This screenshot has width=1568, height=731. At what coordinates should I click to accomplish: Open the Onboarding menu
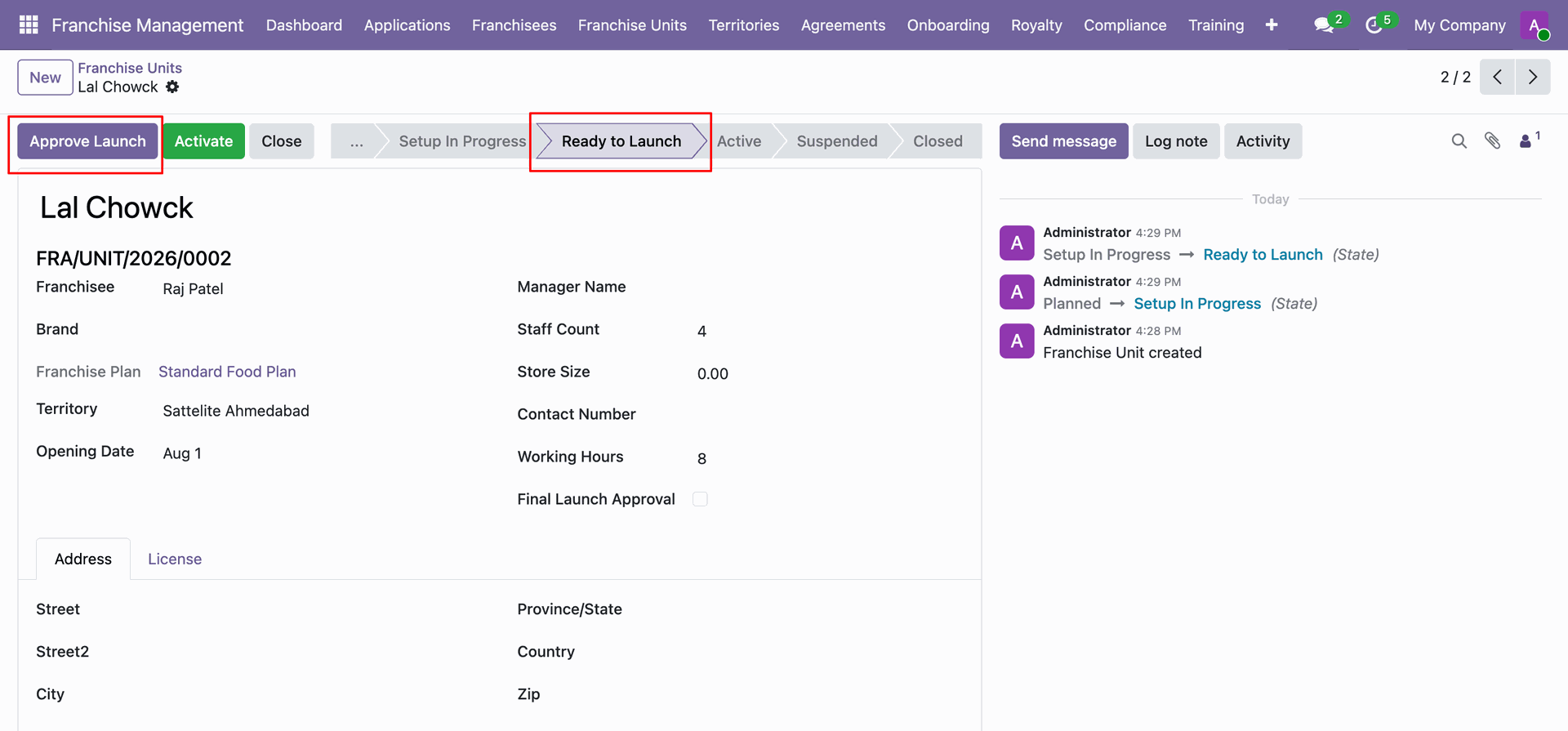(x=947, y=25)
